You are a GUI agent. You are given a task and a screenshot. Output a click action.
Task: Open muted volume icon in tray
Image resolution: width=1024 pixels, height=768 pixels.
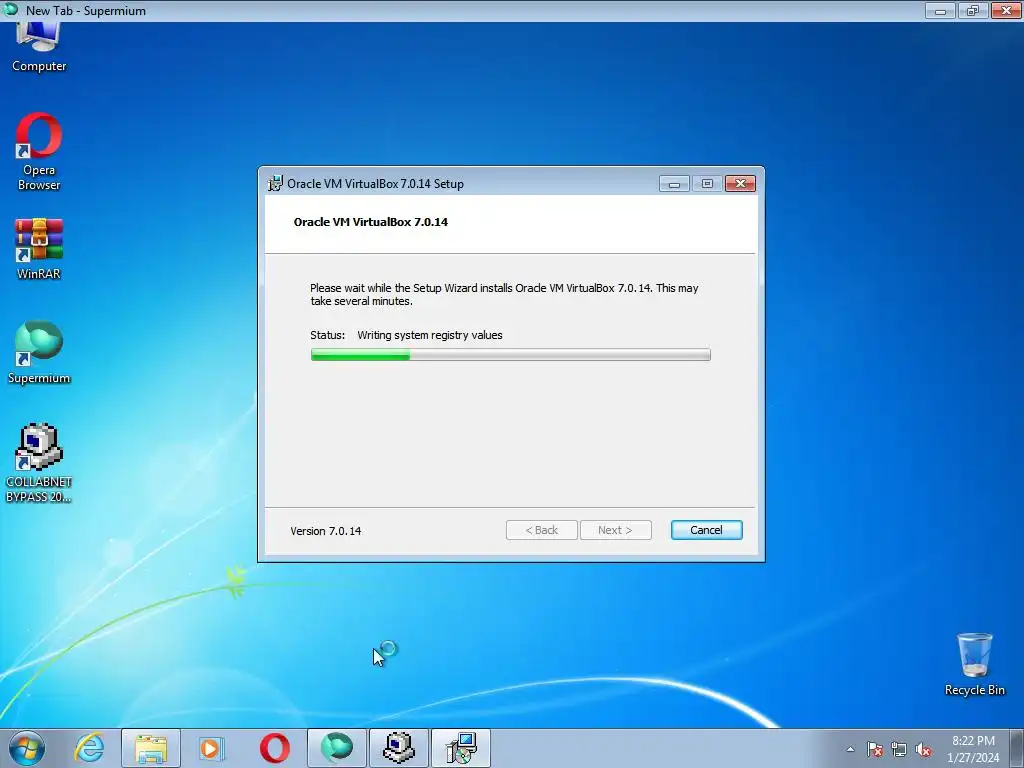coord(923,750)
